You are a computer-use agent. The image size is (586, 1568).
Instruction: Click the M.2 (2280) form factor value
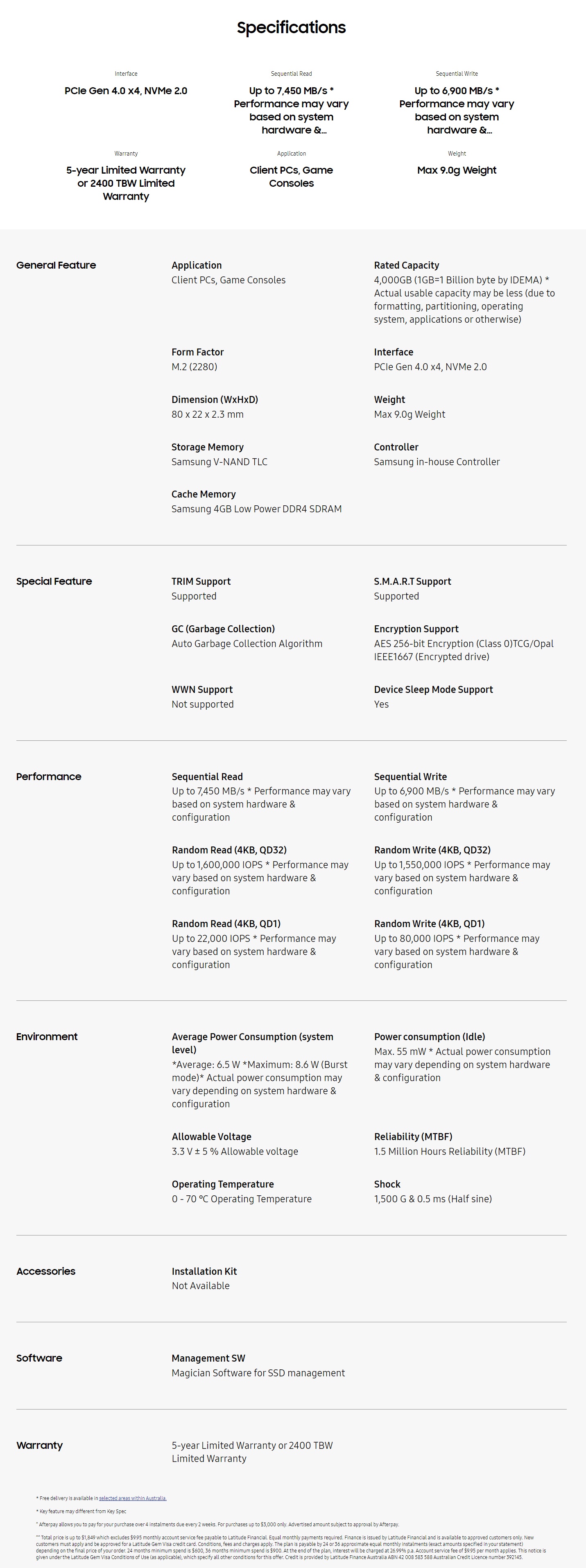pos(194,367)
